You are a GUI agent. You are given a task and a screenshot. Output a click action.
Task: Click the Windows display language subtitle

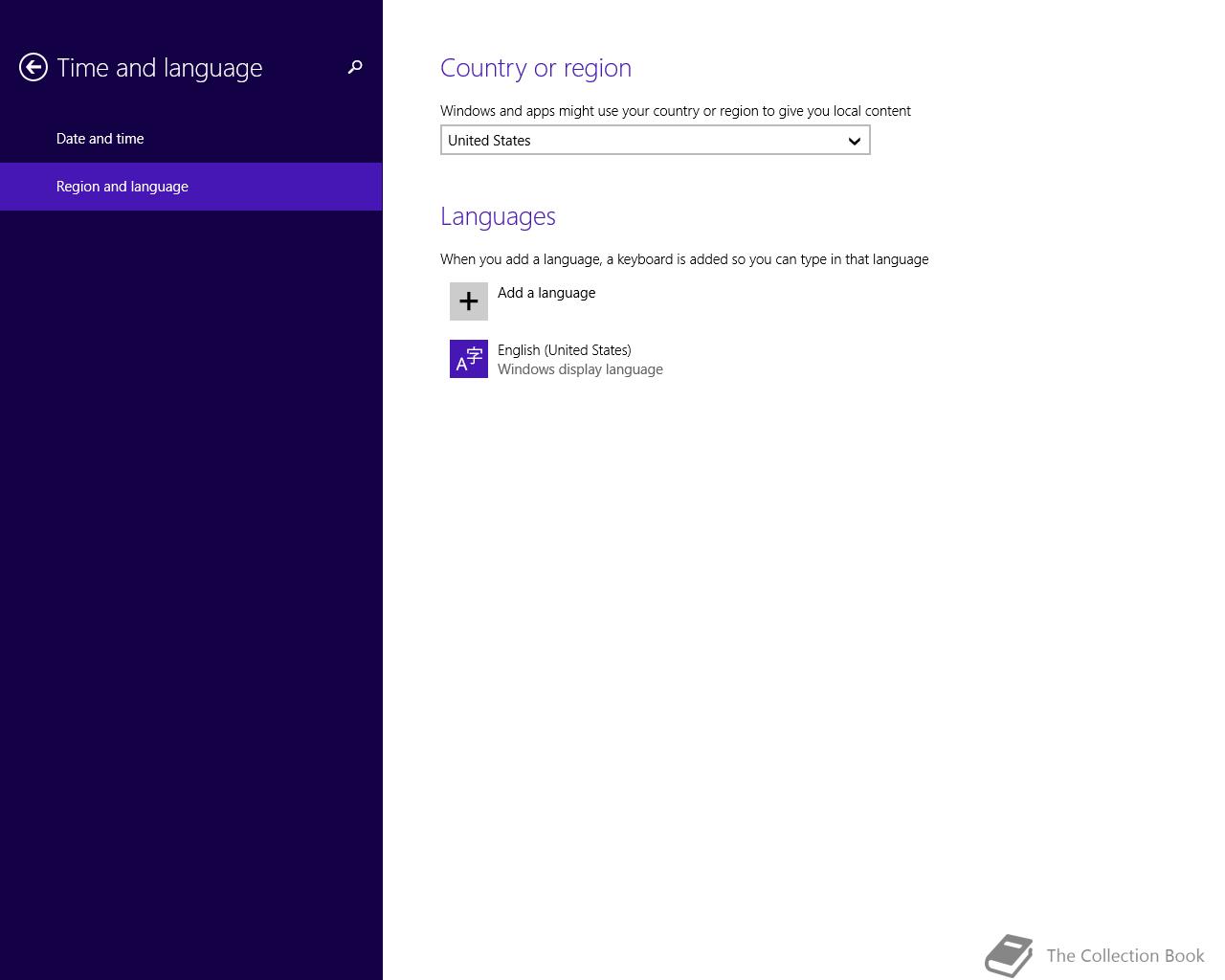click(580, 369)
